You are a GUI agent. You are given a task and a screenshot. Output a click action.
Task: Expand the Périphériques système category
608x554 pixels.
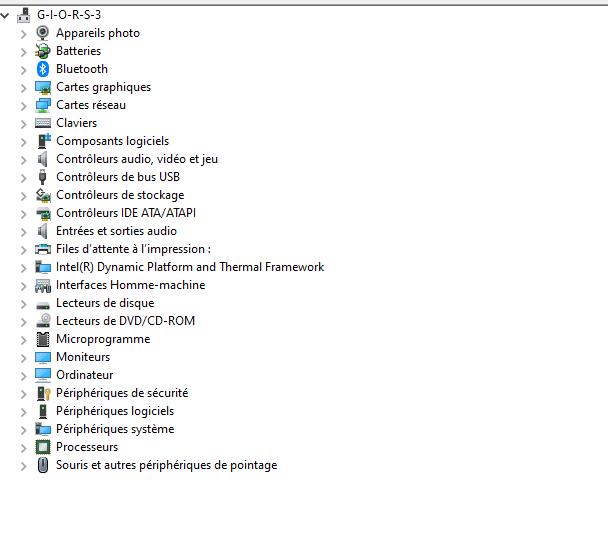(x=24, y=430)
